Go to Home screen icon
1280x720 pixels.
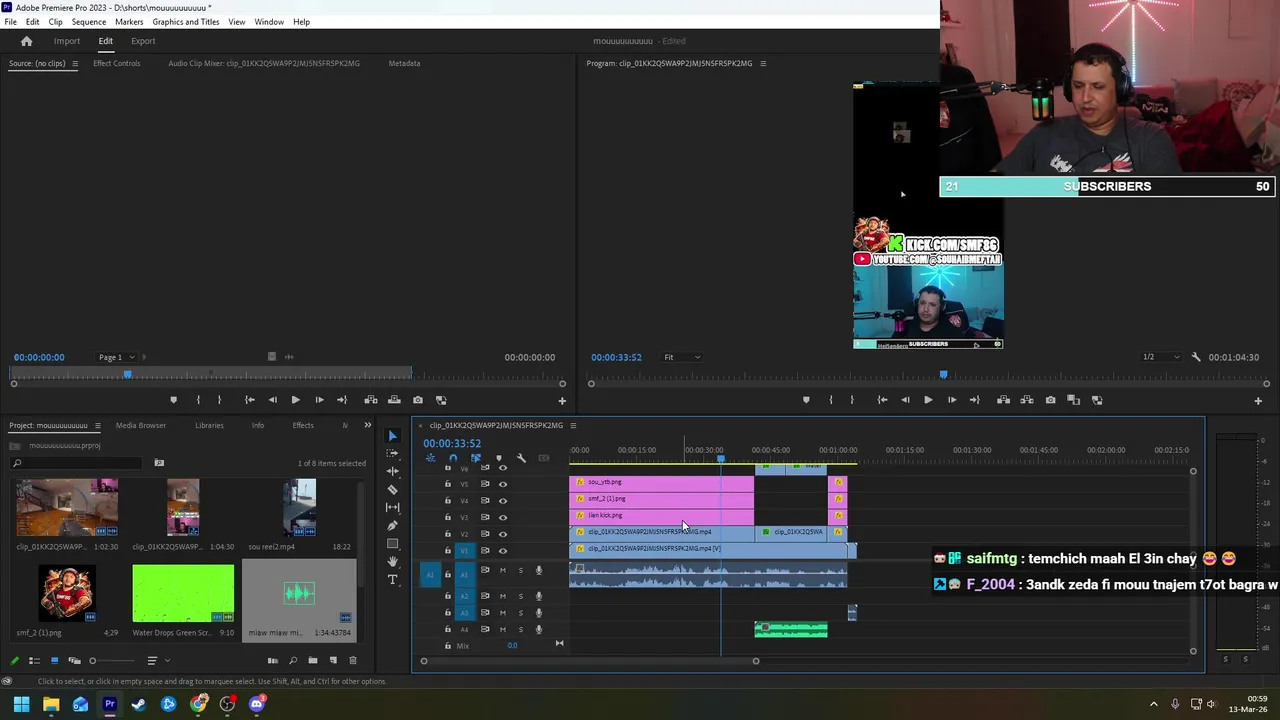click(26, 41)
